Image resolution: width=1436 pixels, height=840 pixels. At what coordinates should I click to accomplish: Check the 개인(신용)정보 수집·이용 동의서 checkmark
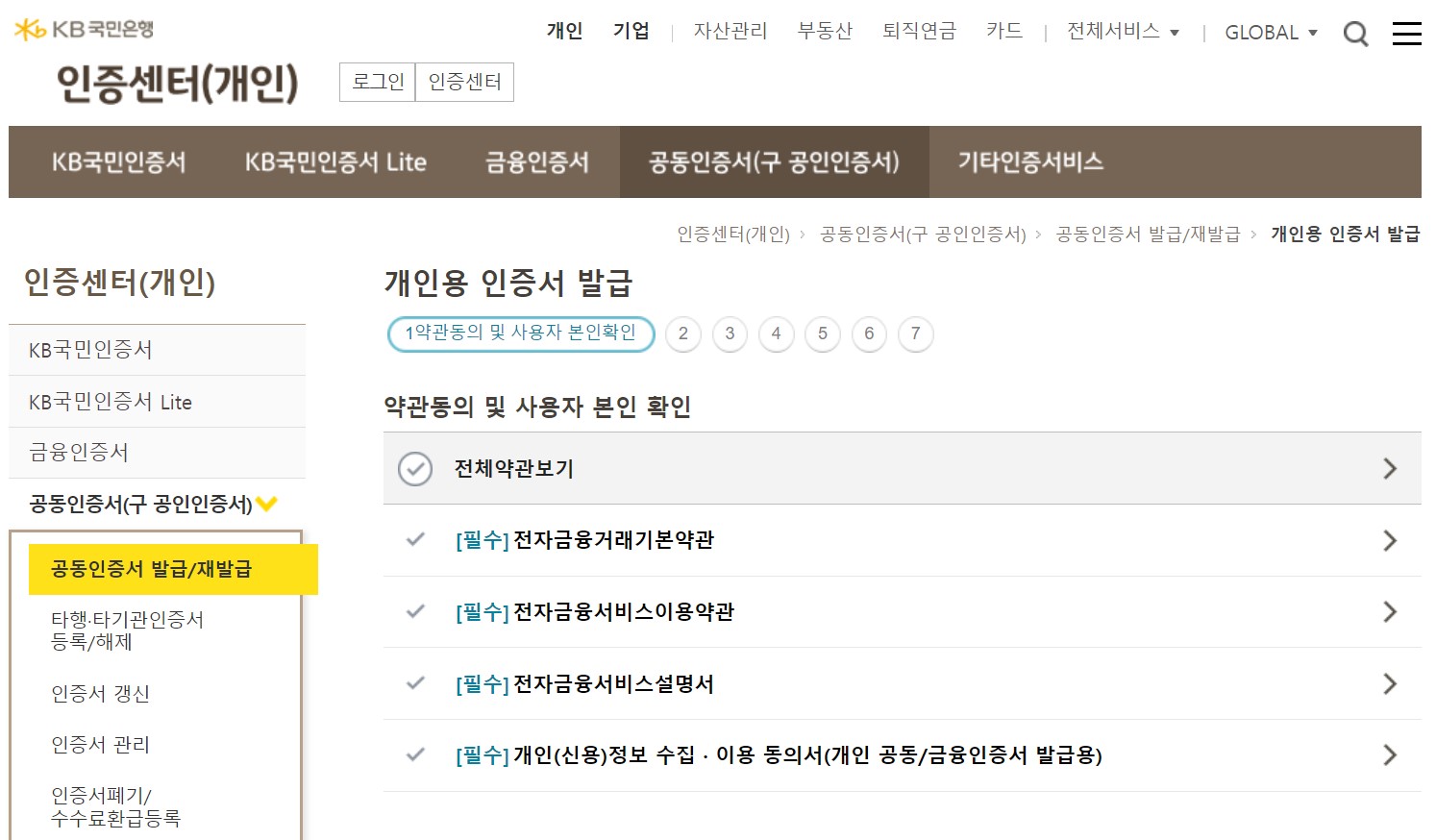click(x=415, y=756)
